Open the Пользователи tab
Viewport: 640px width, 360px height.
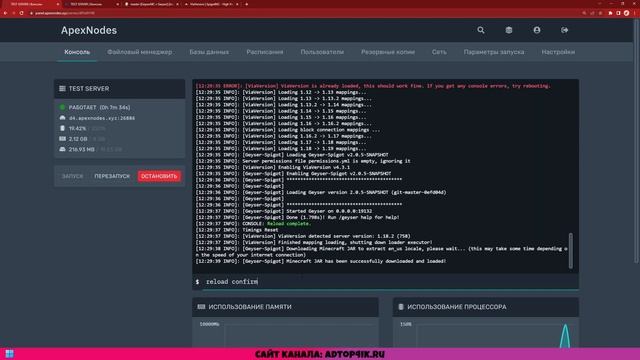pos(322,52)
